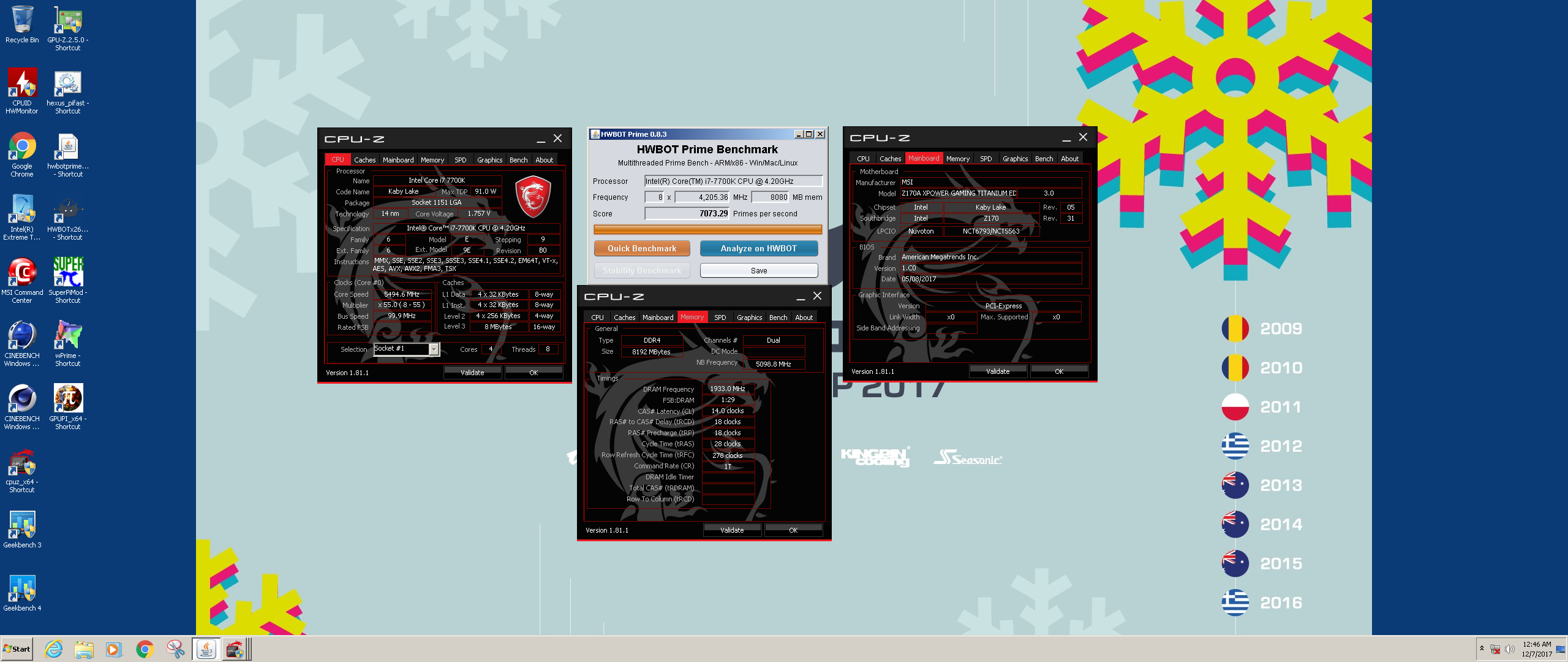Switch to Java HWBOT Prime taskbar item

coord(206,649)
